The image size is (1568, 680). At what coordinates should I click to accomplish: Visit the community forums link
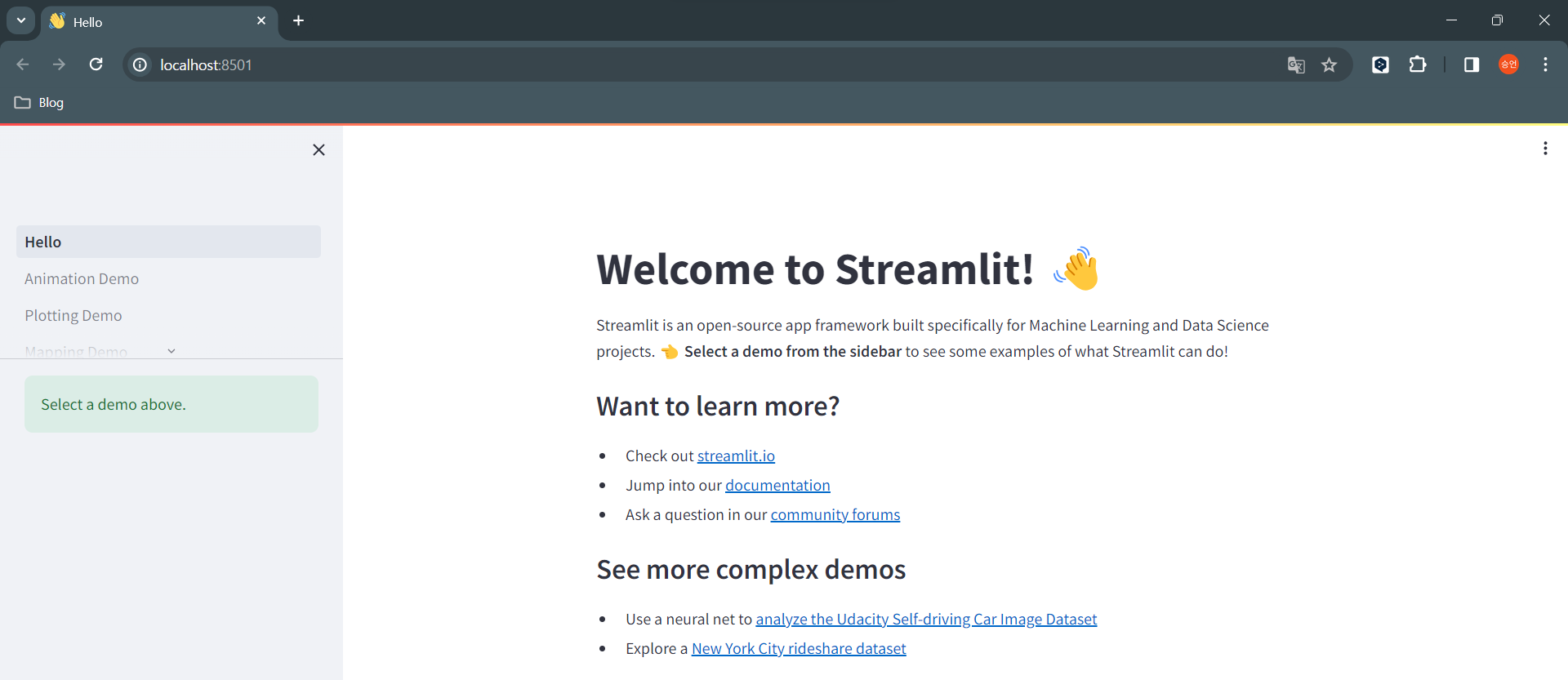pos(835,514)
